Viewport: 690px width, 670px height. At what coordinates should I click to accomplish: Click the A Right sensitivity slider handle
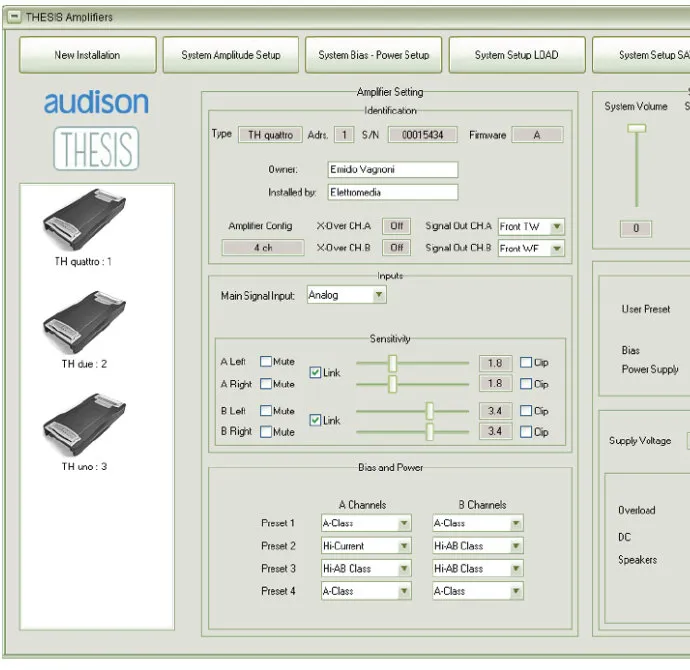[393, 384]
